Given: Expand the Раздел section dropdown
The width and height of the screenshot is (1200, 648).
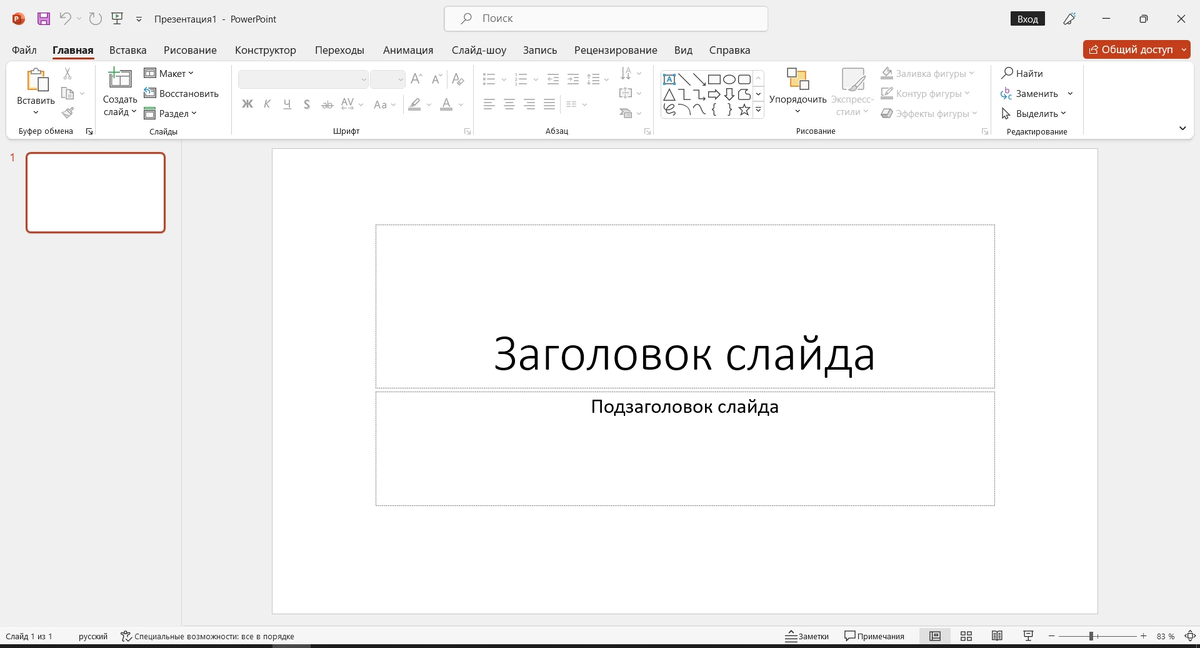Looking at the screenshot, I should point(171,113).
